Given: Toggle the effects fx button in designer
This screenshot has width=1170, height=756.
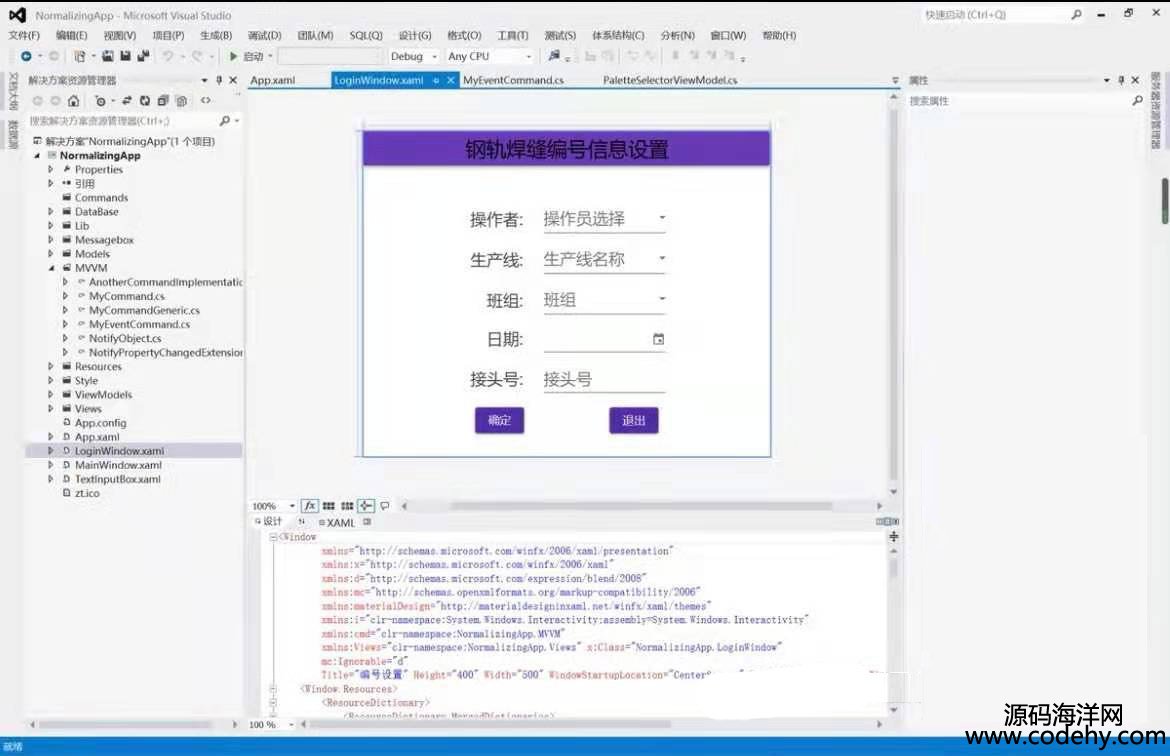Looking at the screenshot, I should pos(310,506).
